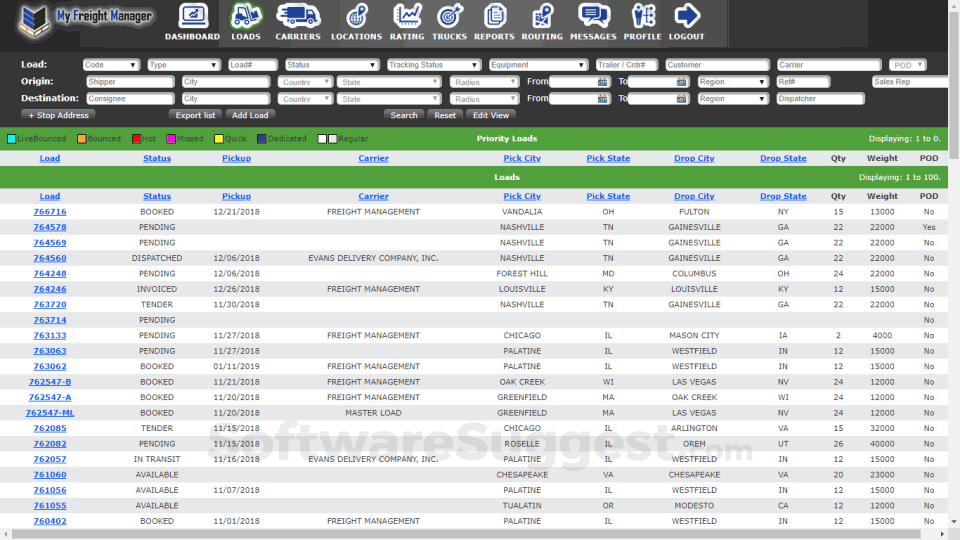Image resolution: width=960 pixels, height=540 pixels.
Task: Expand the Equipment dropdown
Action: 538,65
